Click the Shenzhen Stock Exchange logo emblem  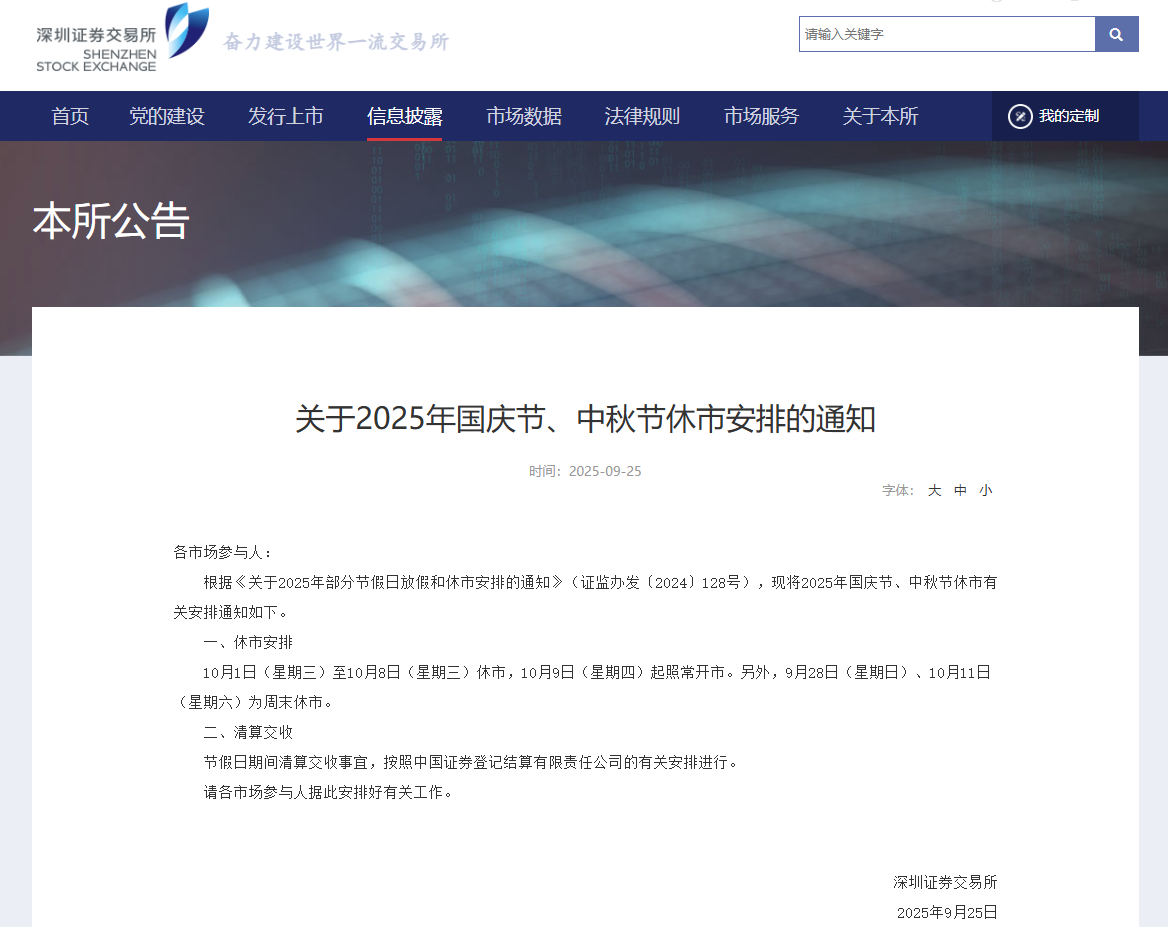186,29
